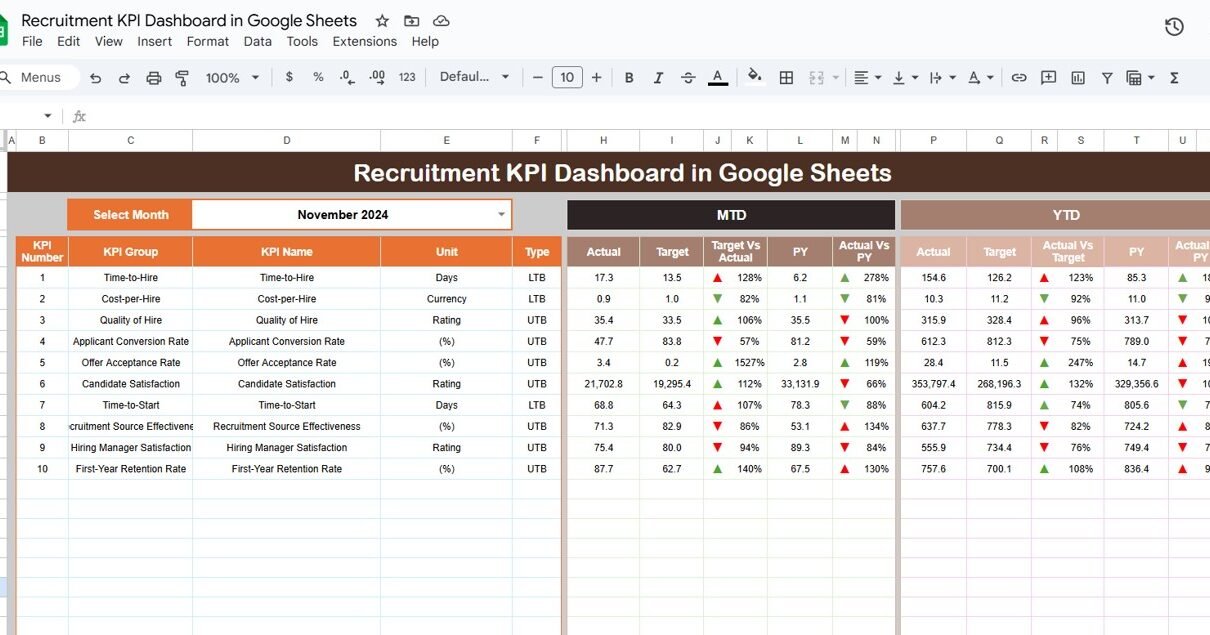The width and height of the screenshot is (1210, 635).
Task: Open text rotation dropdown
Action: 980,77
